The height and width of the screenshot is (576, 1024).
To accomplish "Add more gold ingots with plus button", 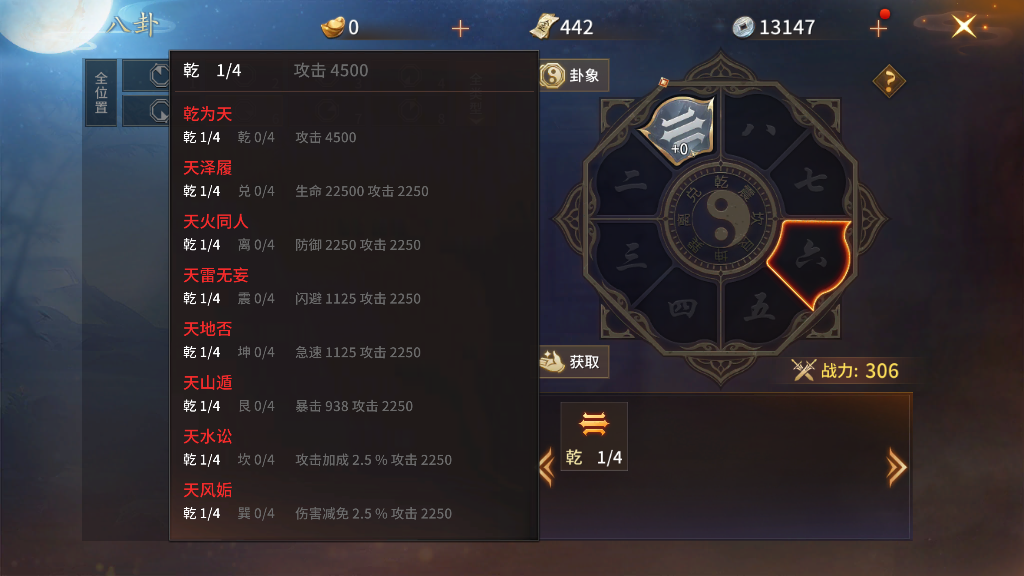I will (460, 28).
